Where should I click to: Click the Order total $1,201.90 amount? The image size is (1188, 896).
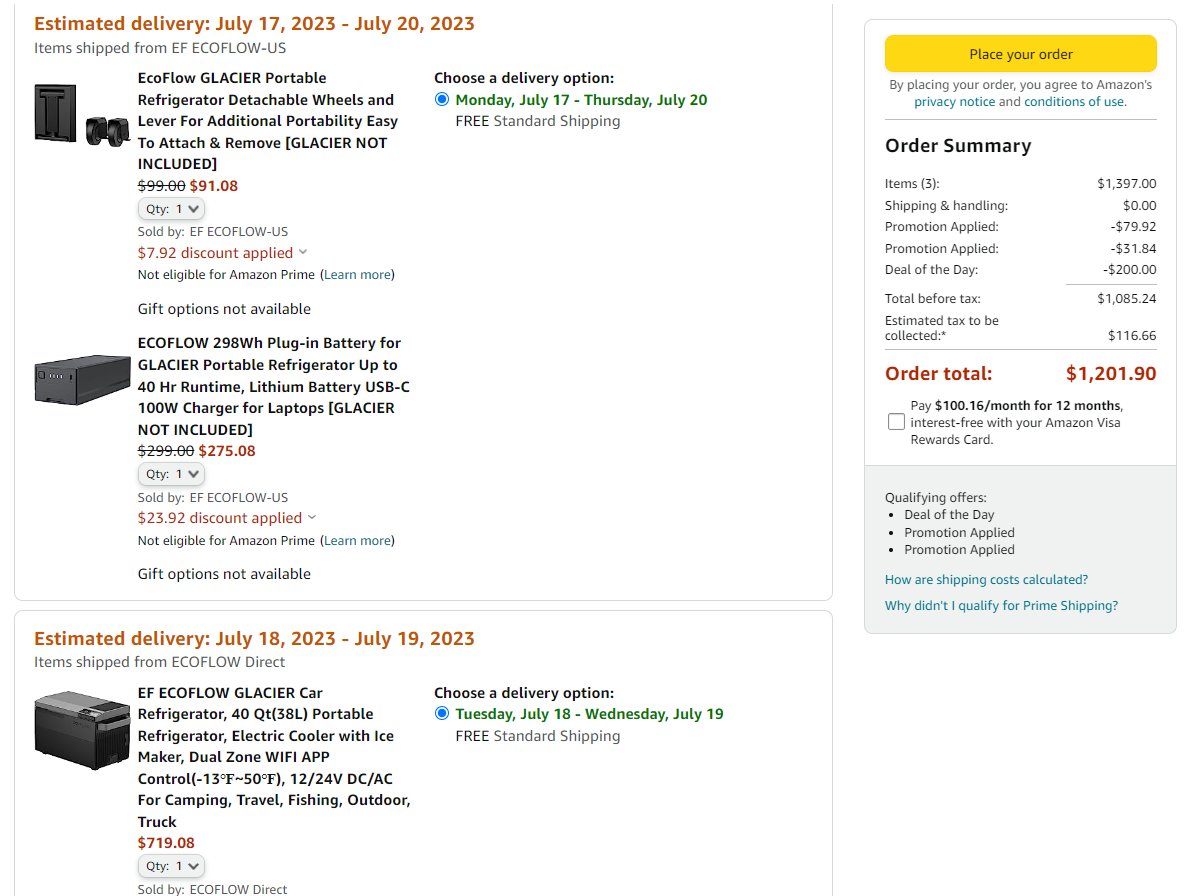coord(1111,373)
